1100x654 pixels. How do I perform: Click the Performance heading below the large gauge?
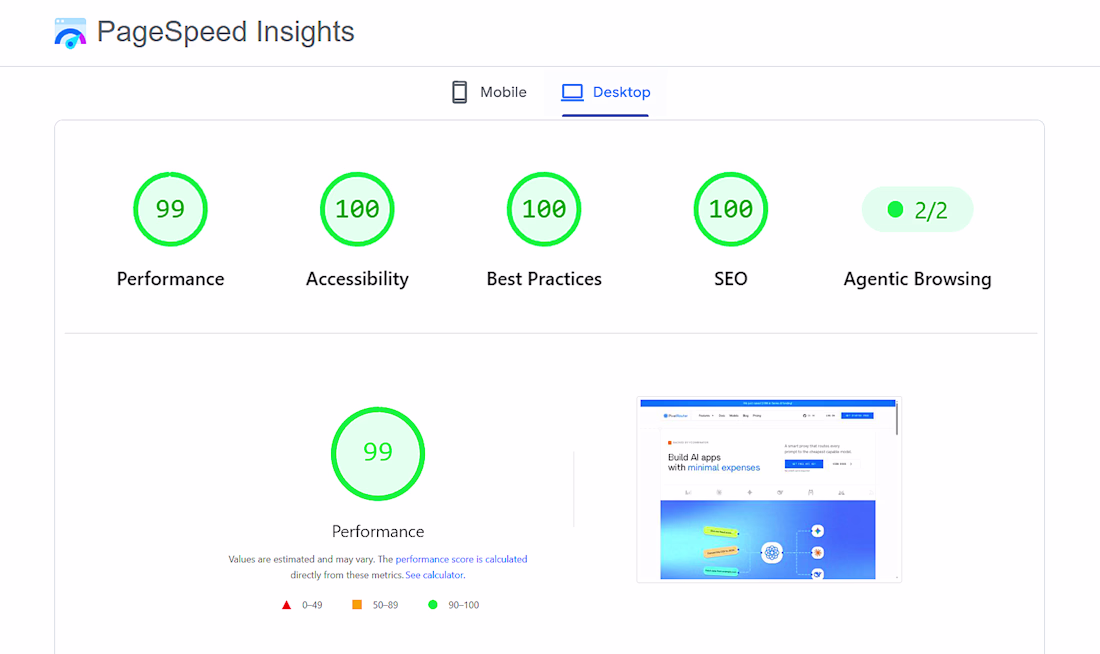[378, 531]
